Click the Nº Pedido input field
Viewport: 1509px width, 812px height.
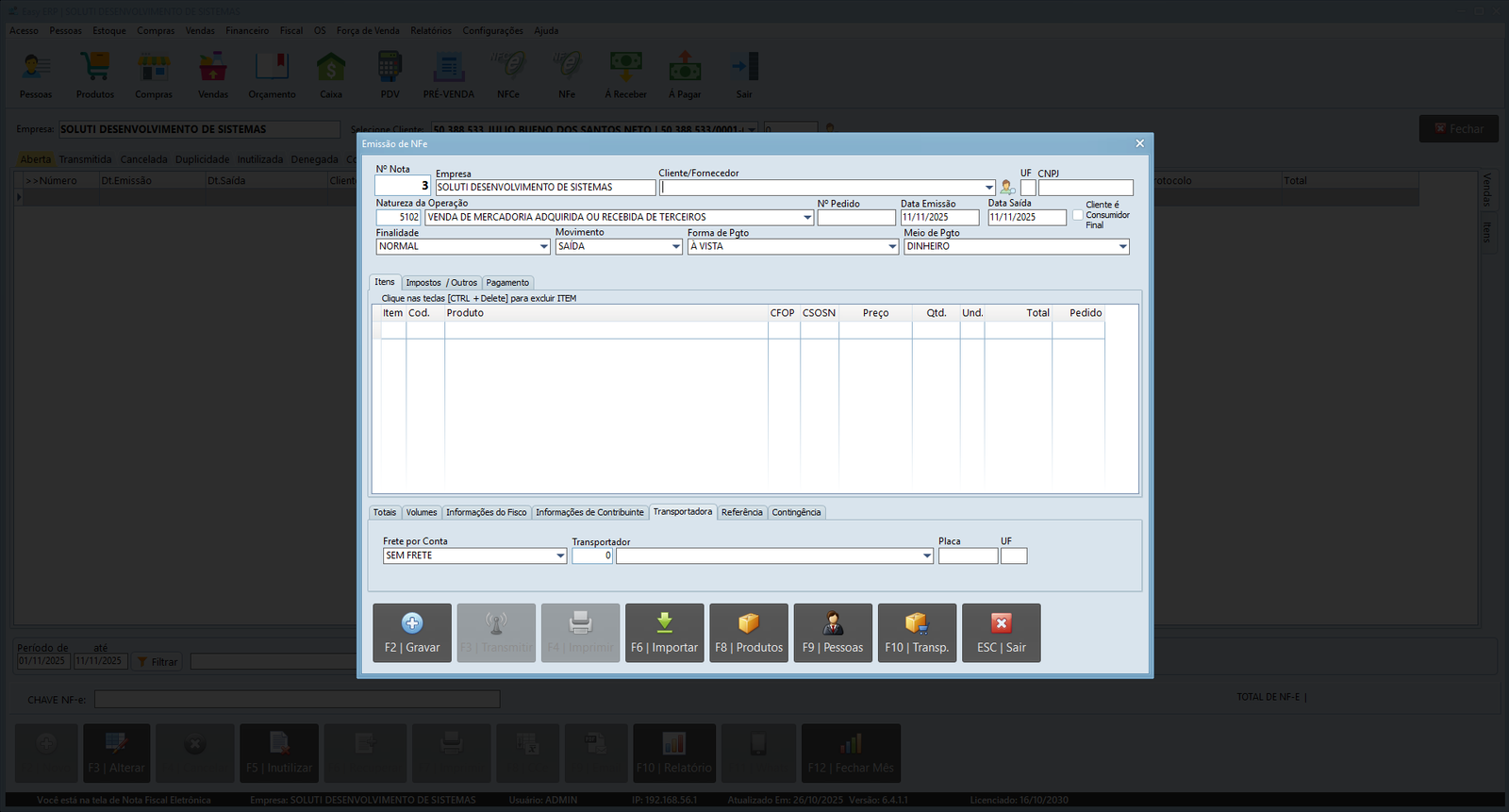click(856, 218)
